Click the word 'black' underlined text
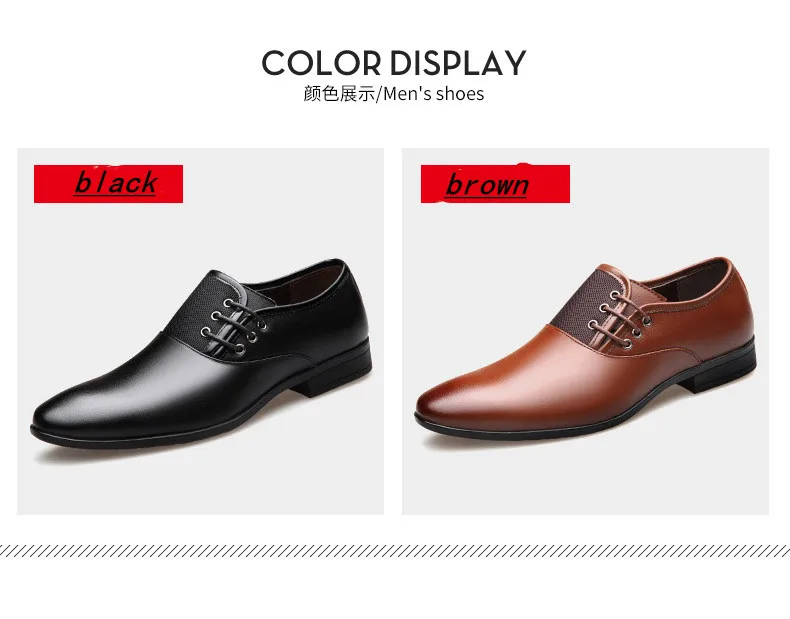This screenshot has height=619, width=790. click(116, 183)
